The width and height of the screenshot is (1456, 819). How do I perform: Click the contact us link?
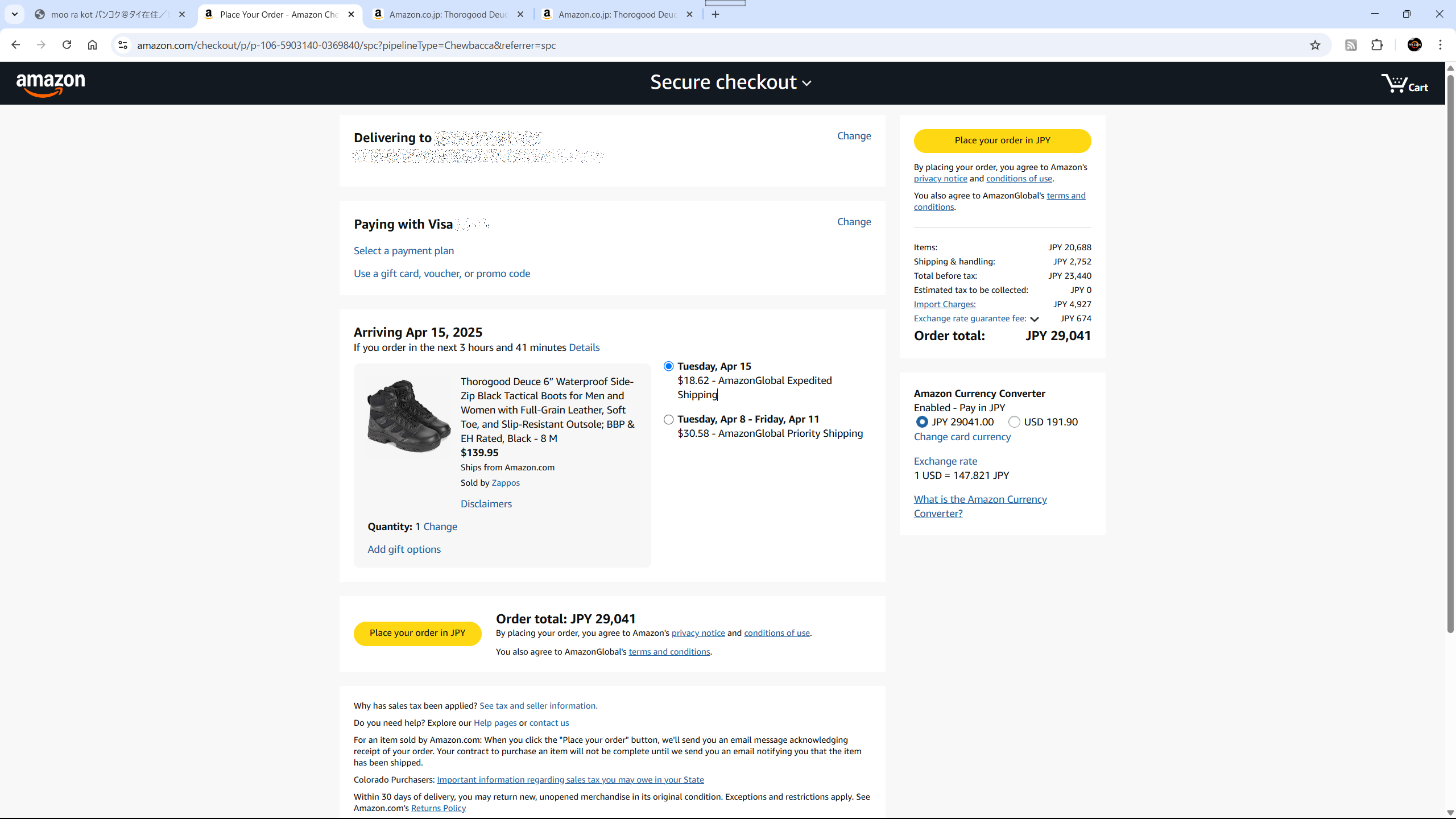(x=549, y=723)
